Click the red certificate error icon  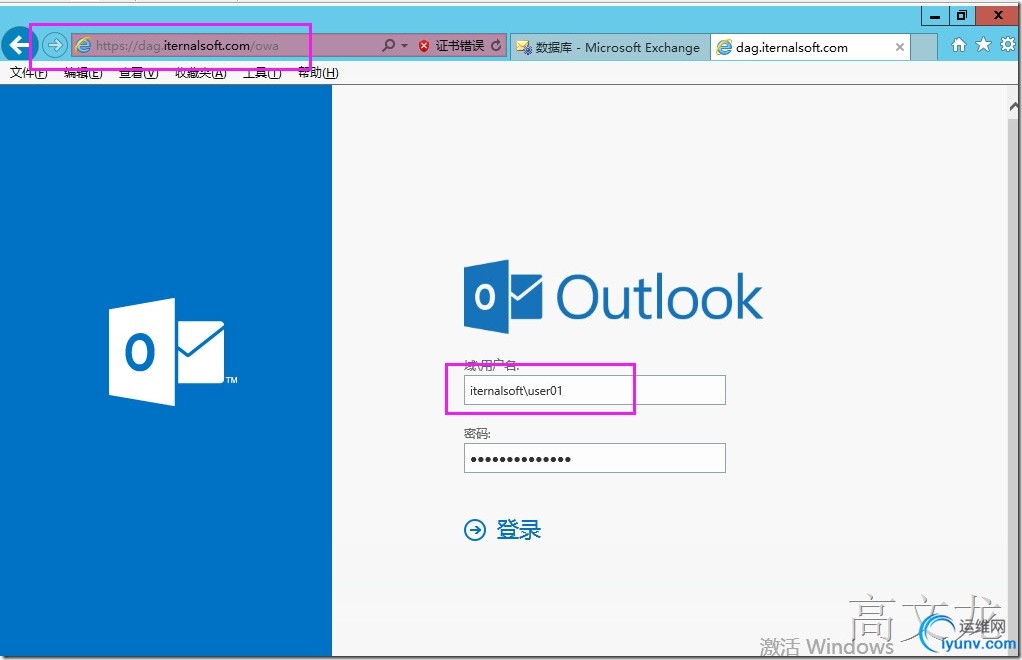[424, 46]
